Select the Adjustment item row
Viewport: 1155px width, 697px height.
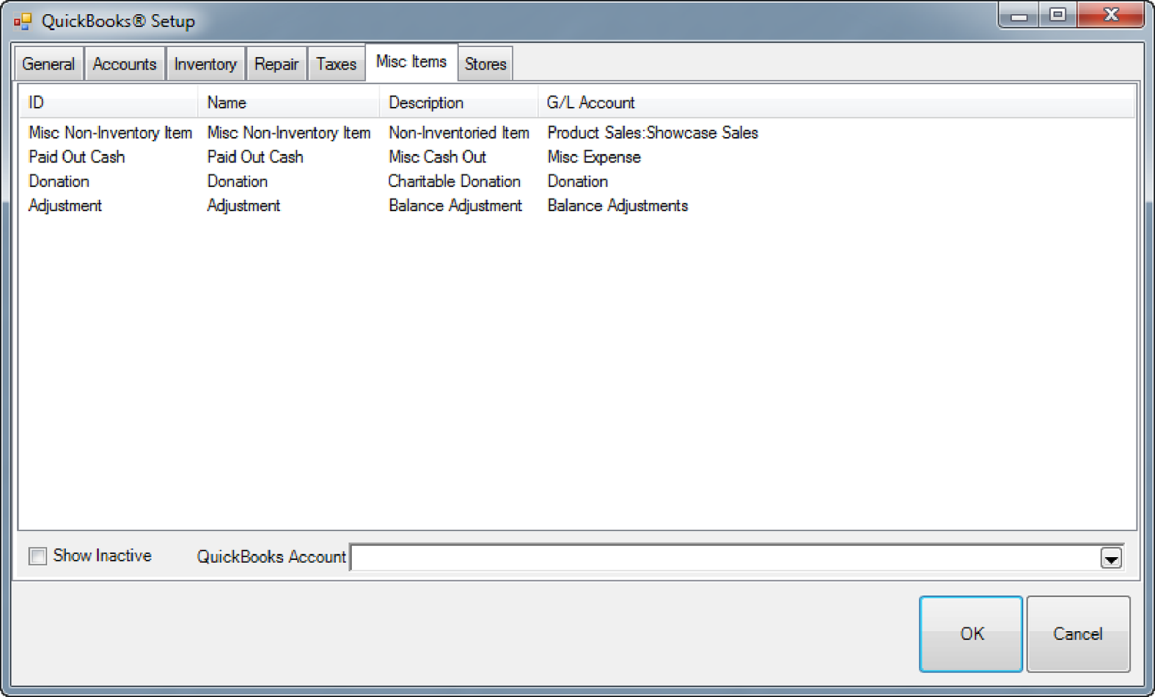(x=65, y=206)
